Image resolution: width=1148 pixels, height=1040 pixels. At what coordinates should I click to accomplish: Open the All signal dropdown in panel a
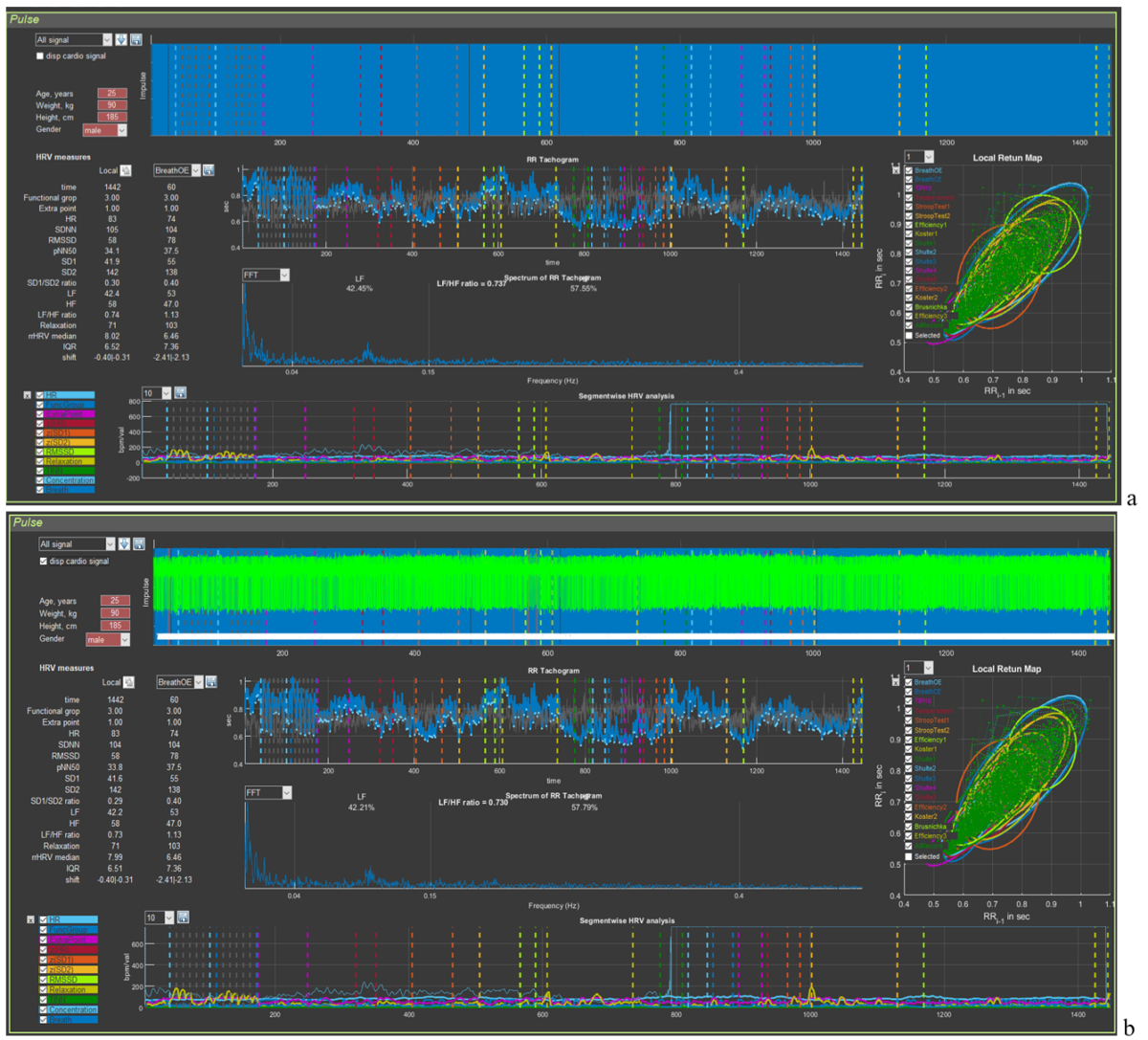click(106, 40)
